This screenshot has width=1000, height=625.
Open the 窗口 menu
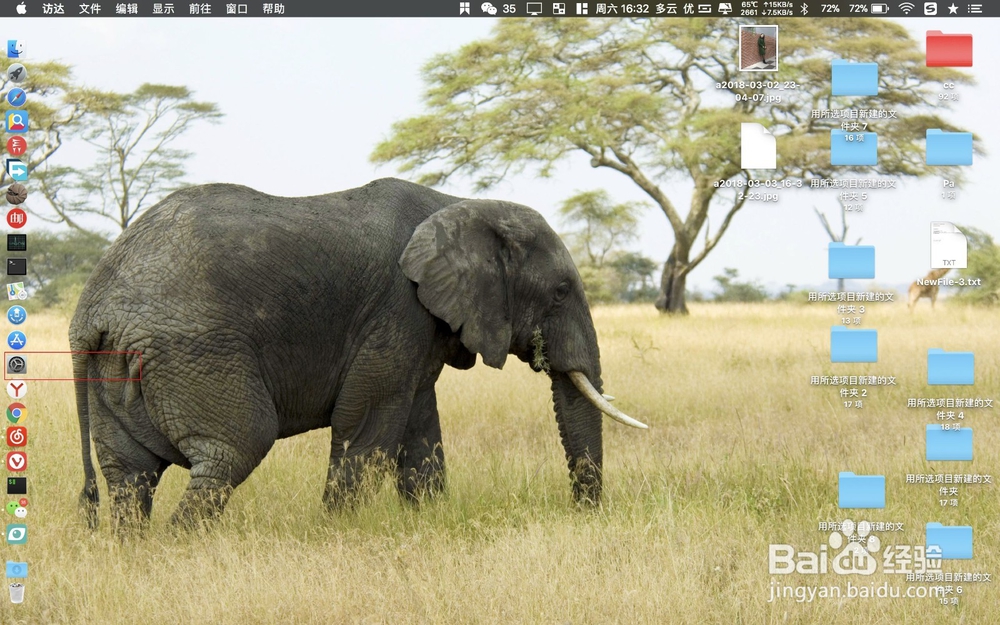pos(237,8)
